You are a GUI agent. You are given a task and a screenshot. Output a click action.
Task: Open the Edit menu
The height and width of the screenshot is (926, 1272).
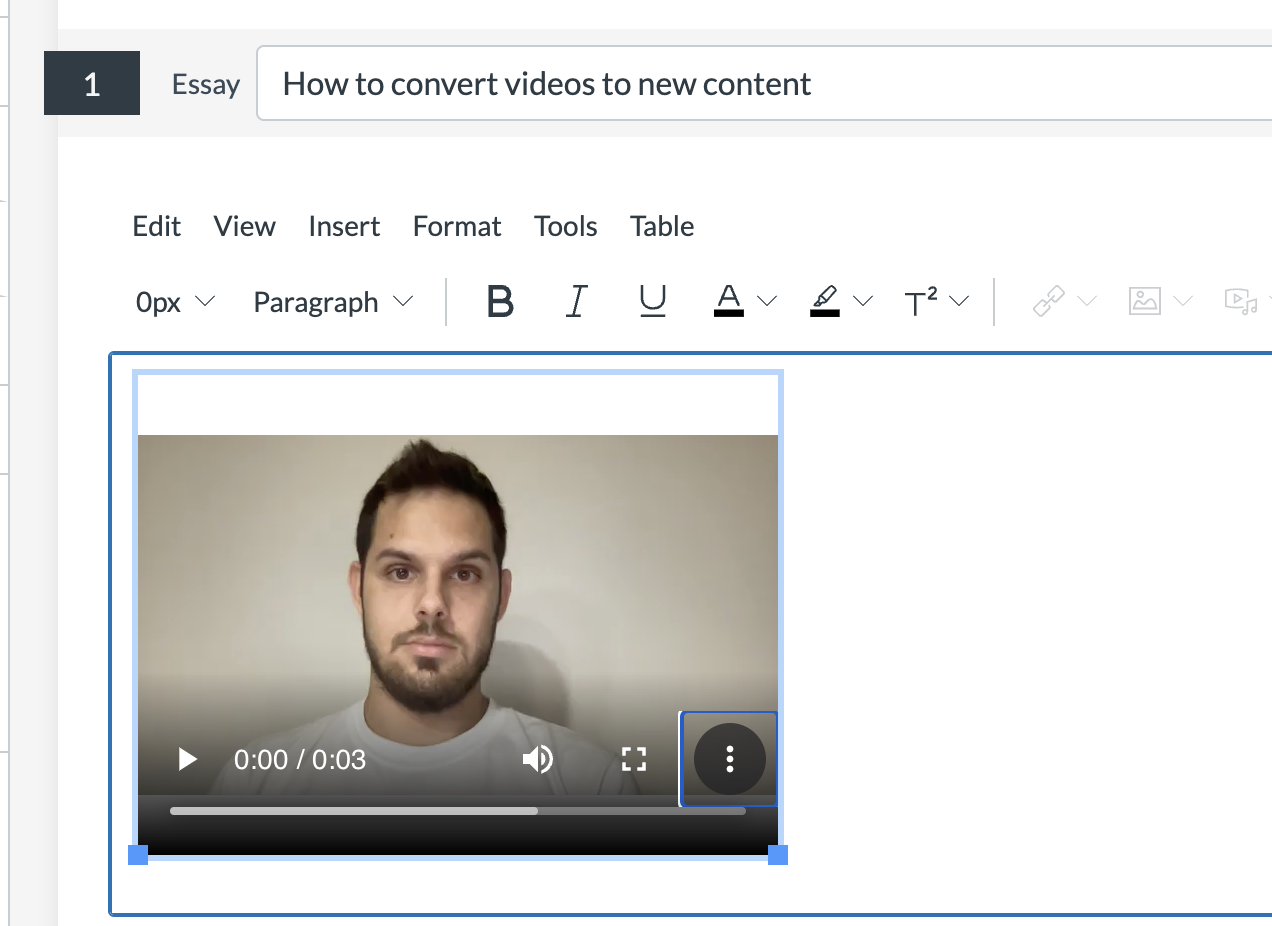pyautogui.click(x=157, y=226)
